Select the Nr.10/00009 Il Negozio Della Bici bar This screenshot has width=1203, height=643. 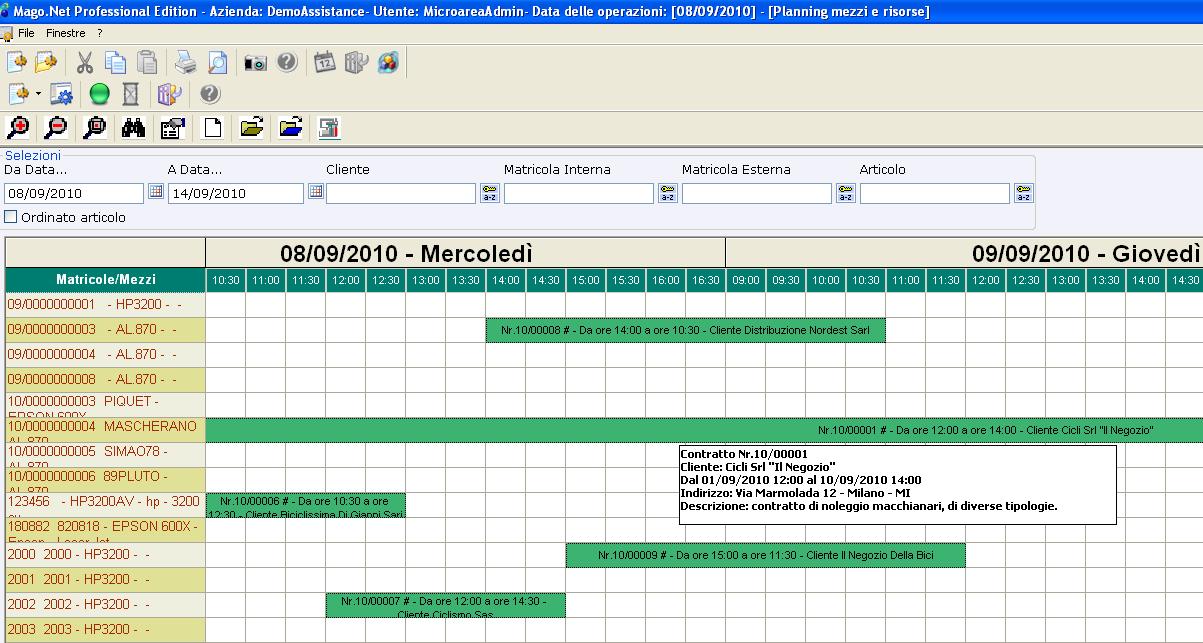(765, 555)
